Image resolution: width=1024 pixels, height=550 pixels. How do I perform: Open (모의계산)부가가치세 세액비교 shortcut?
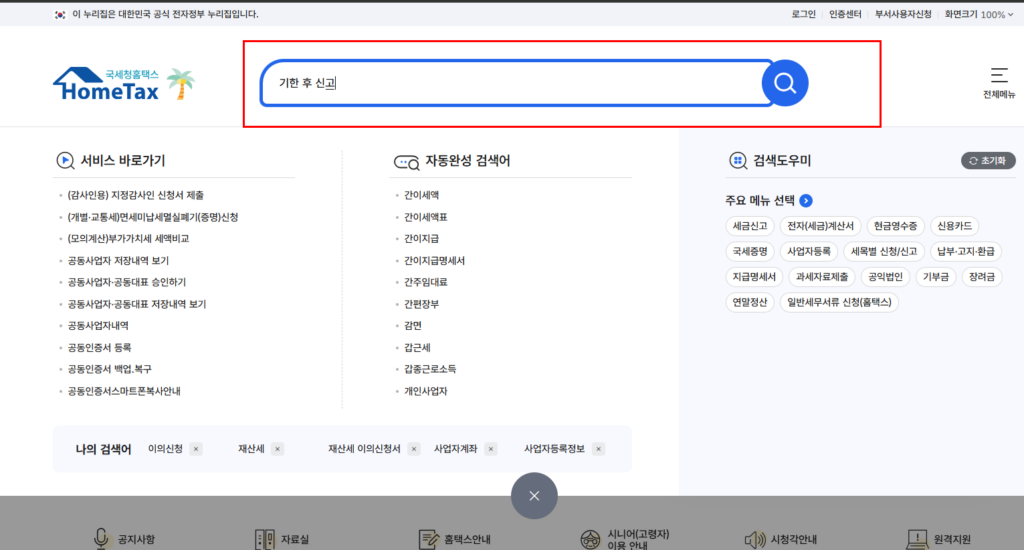tap(128, 238)
